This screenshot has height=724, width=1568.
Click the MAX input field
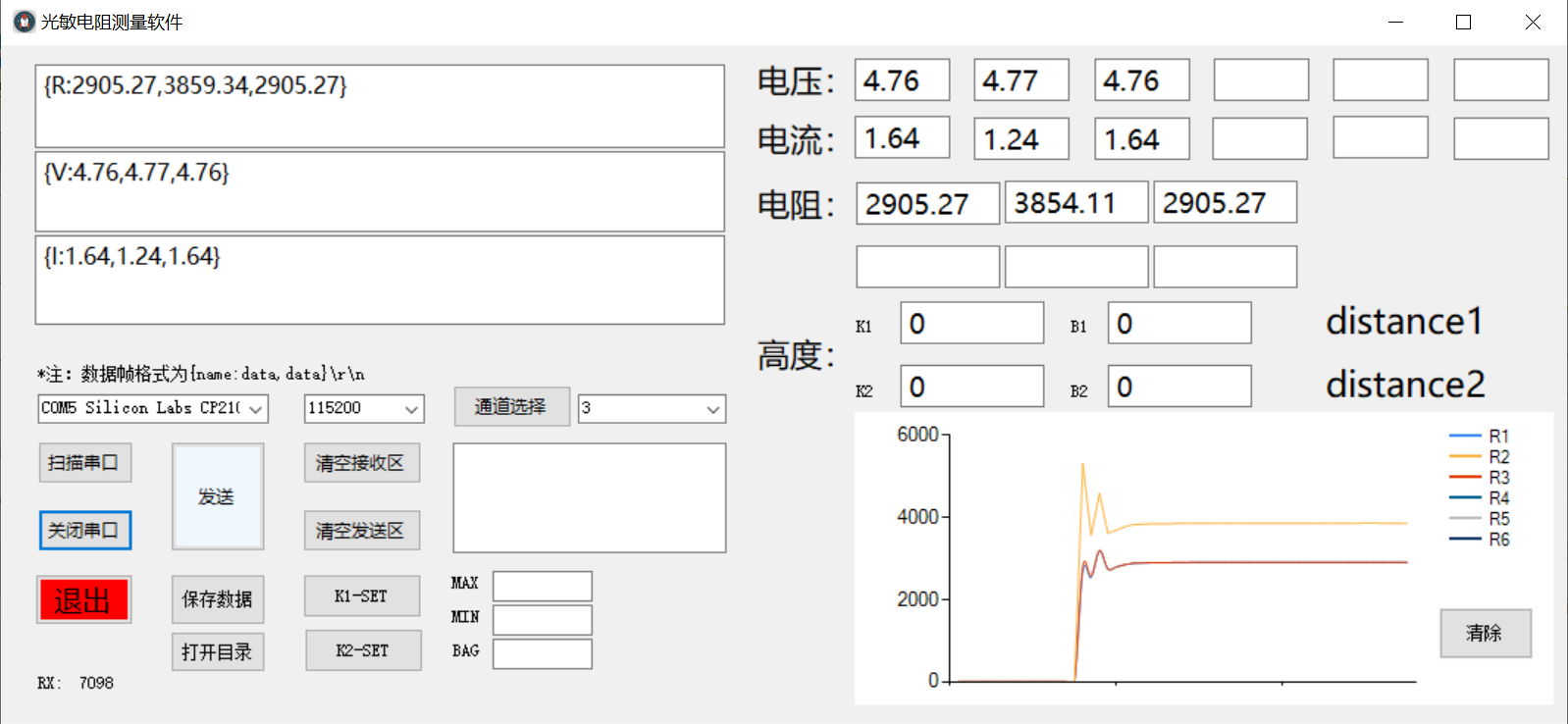[543, 586]
